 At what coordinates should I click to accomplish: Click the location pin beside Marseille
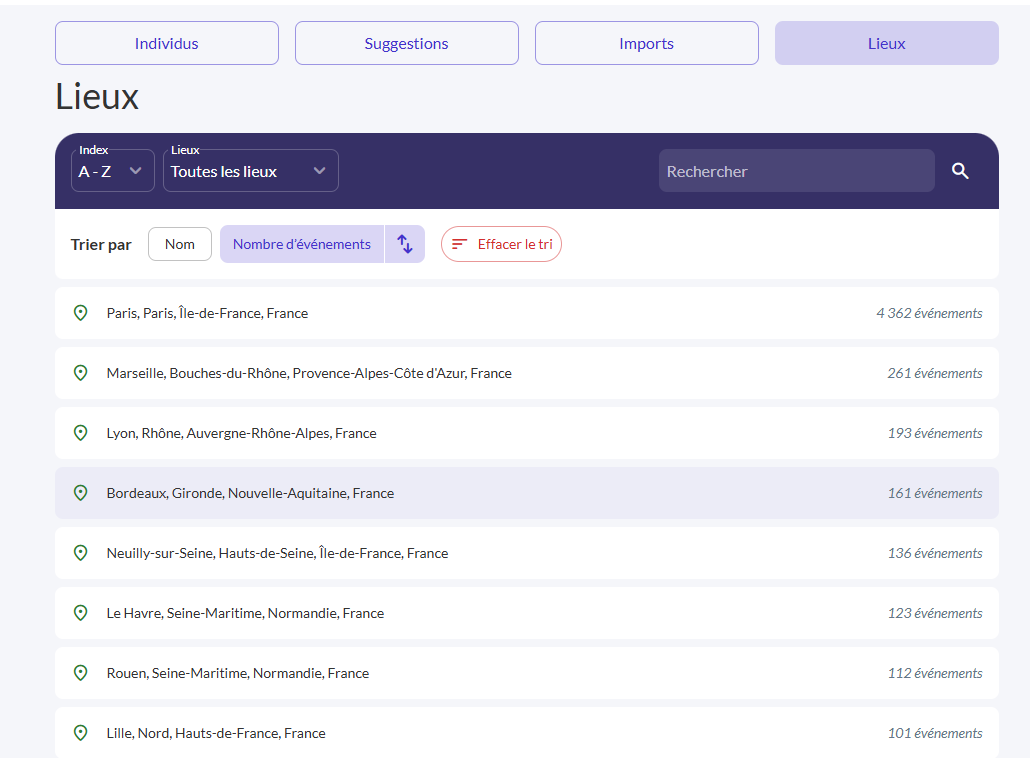tap(80, 373)
